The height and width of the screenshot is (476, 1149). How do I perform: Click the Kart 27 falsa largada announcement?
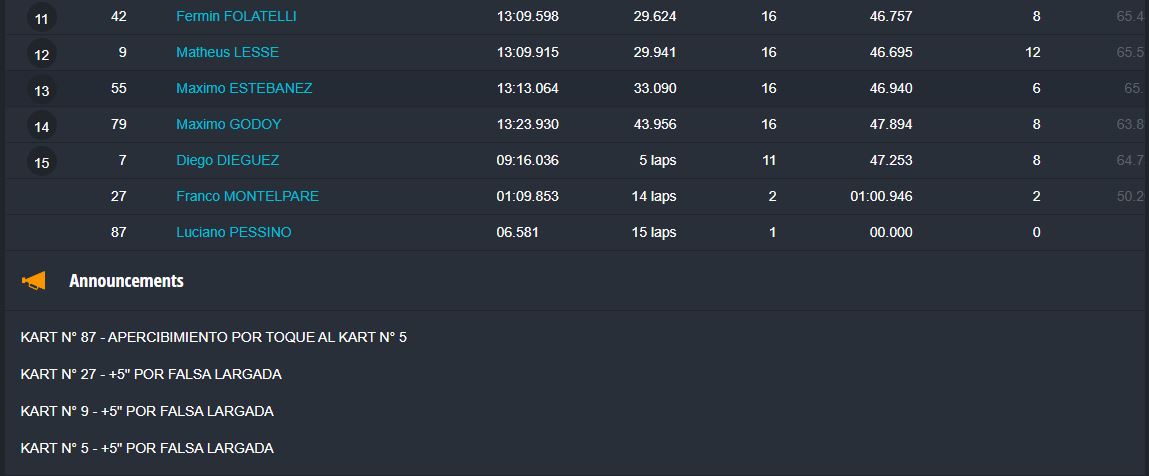151,374
